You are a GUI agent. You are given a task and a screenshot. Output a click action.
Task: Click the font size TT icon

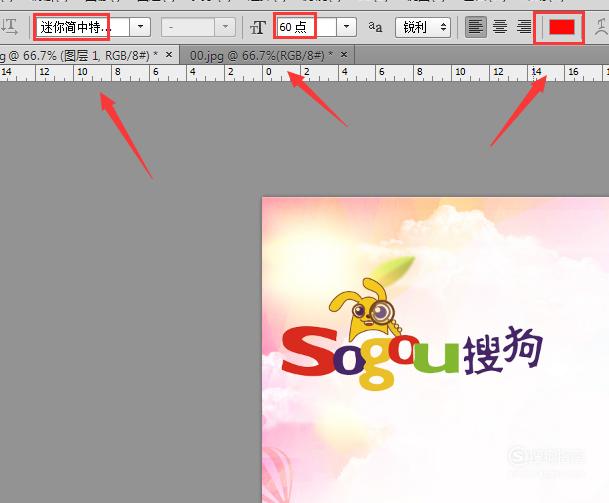point(258,27)
